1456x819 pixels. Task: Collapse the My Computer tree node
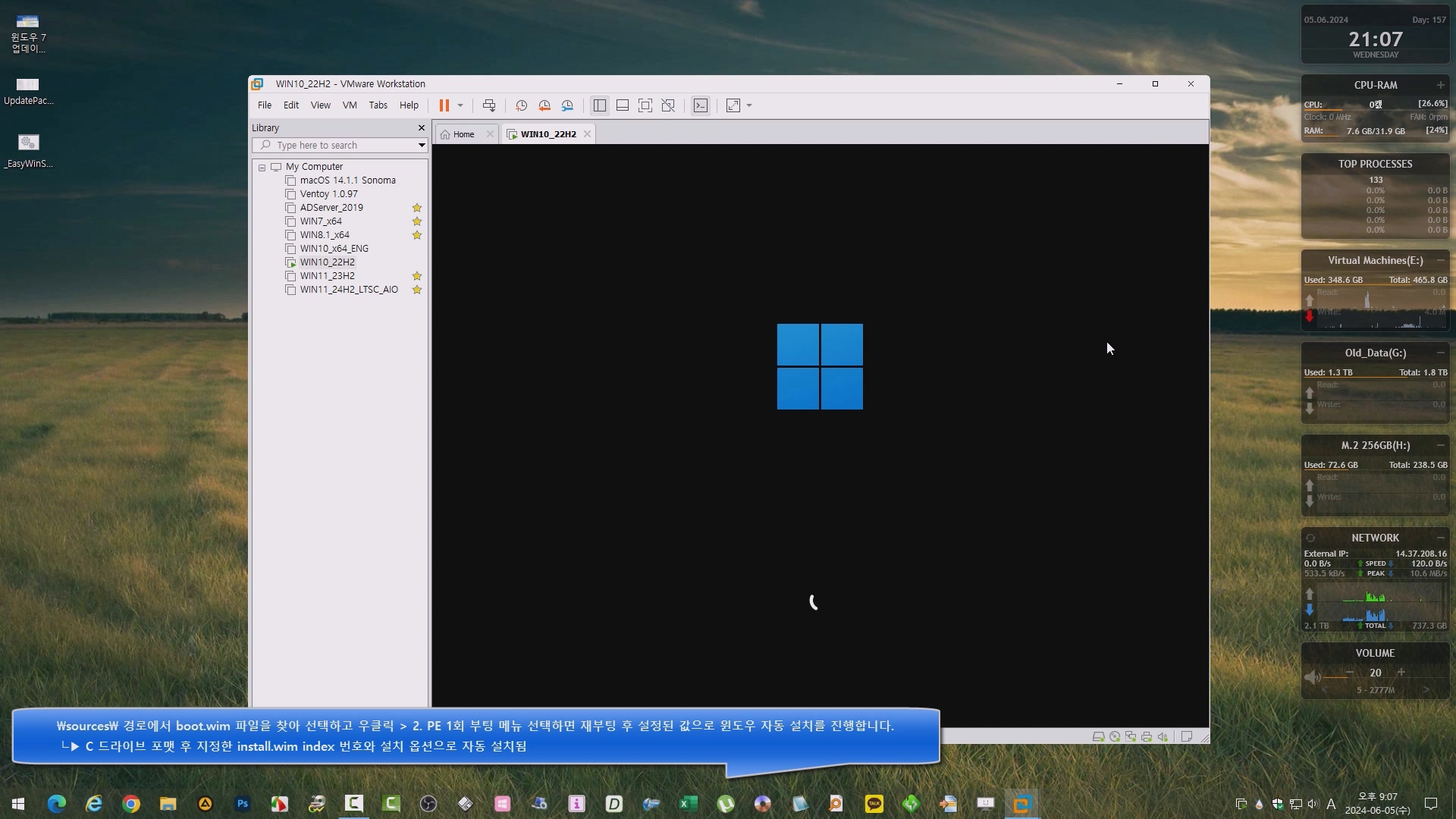(262, 167)
